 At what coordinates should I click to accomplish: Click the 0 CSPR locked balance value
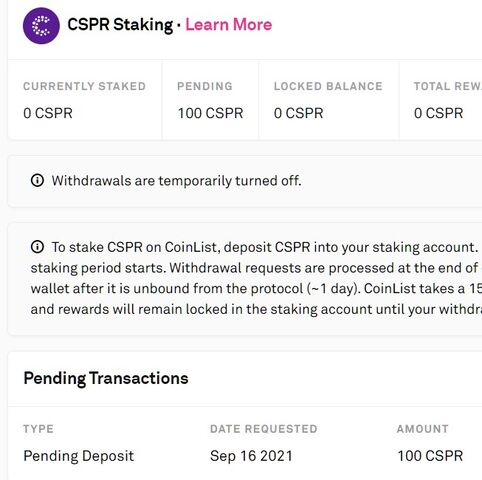pos(299,113)
